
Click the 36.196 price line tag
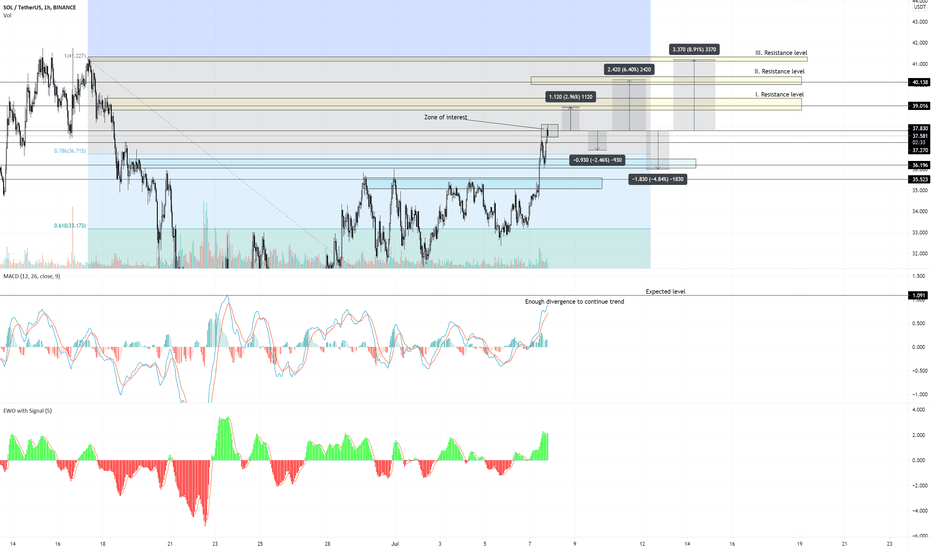pyautogui.click(x=920, y=165)
